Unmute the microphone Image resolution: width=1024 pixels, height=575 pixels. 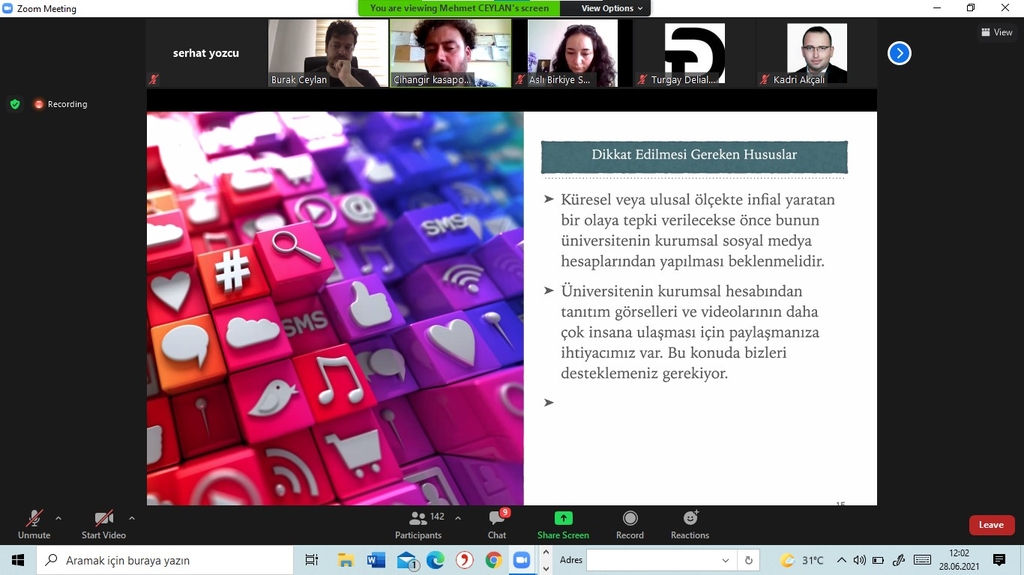[x=34, y=525]
